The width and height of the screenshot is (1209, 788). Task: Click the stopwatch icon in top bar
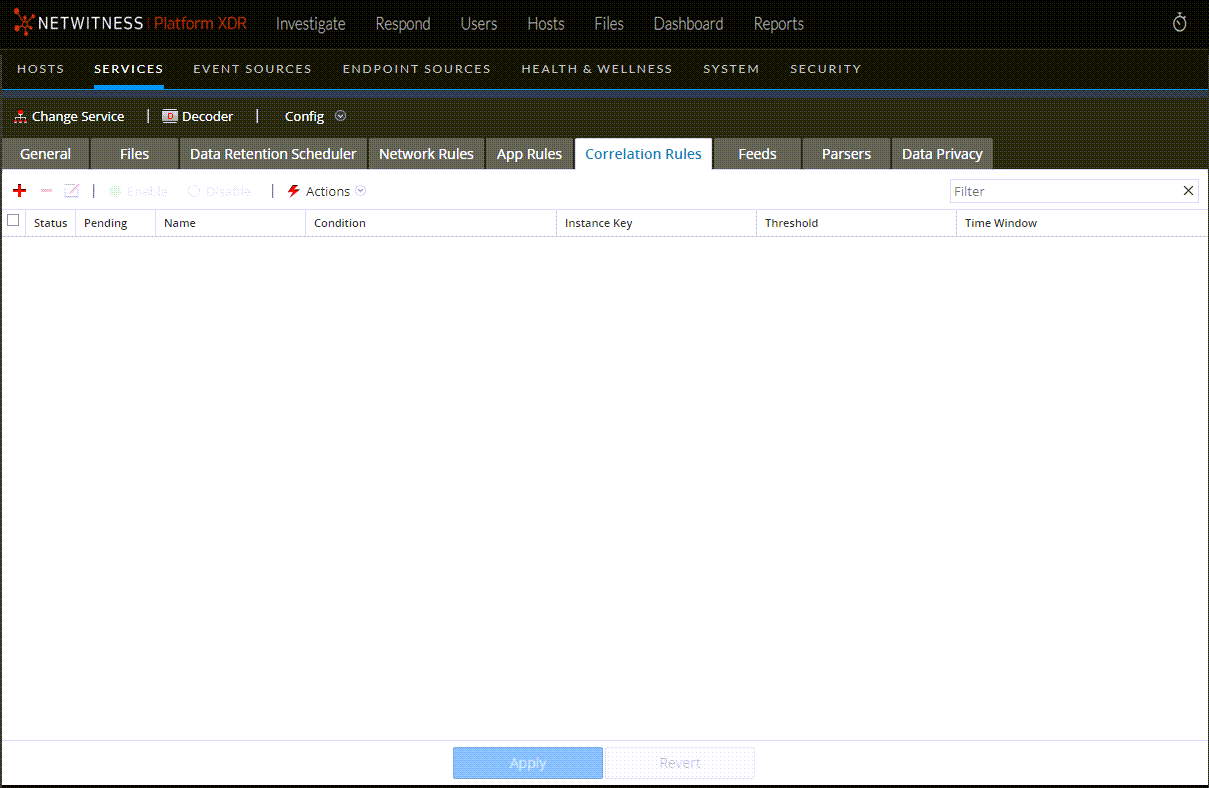click(x=1180, y=23)
